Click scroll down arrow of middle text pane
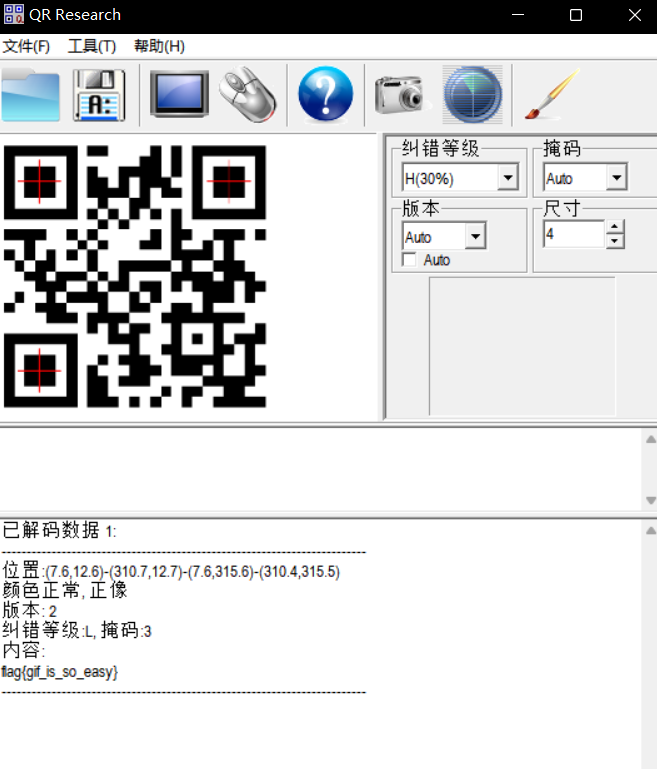657x769 pixels. click(x=651, y=500)
